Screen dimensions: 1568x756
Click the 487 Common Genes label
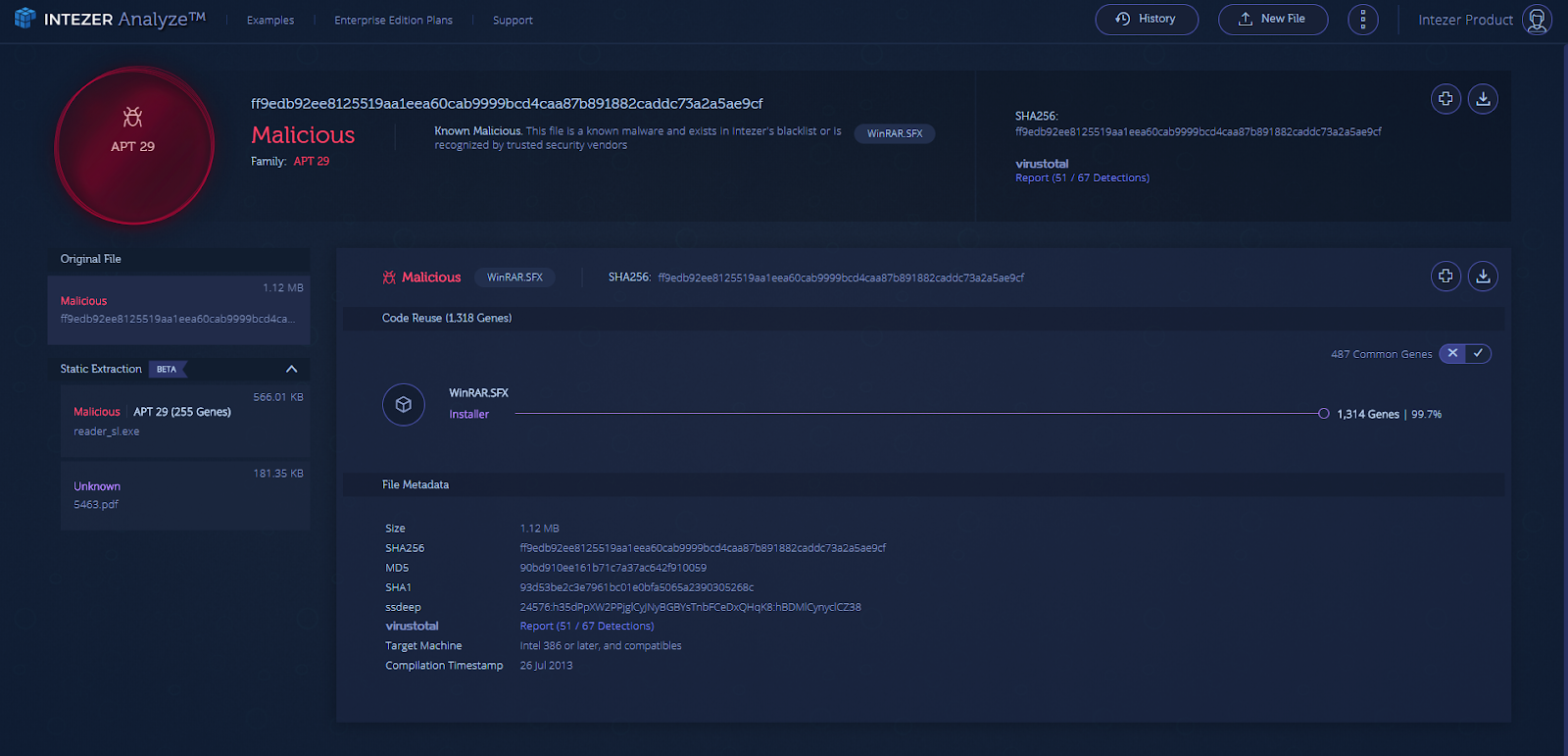1381,354
